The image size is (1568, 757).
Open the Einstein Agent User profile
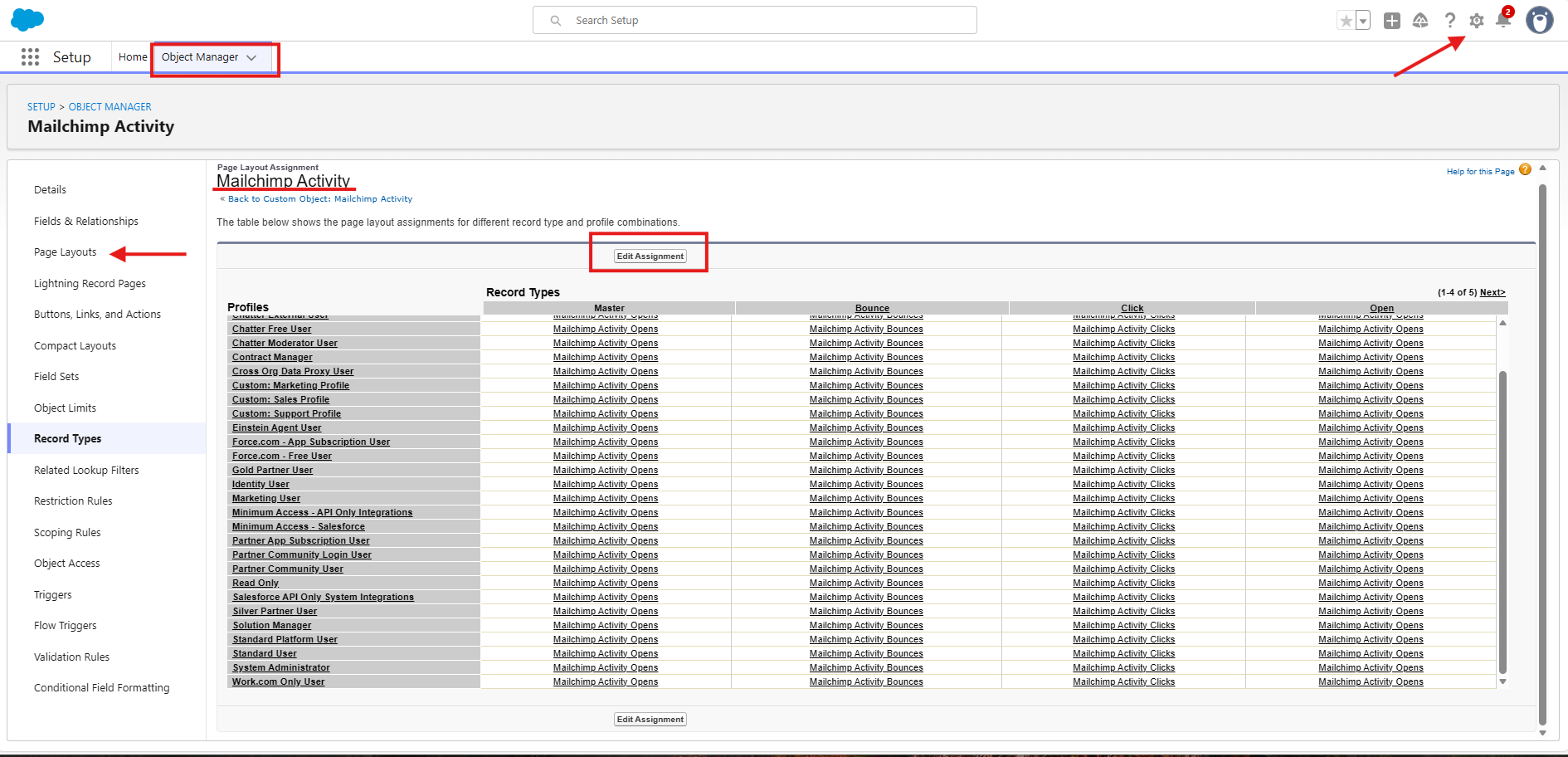[x=276, y=428]
